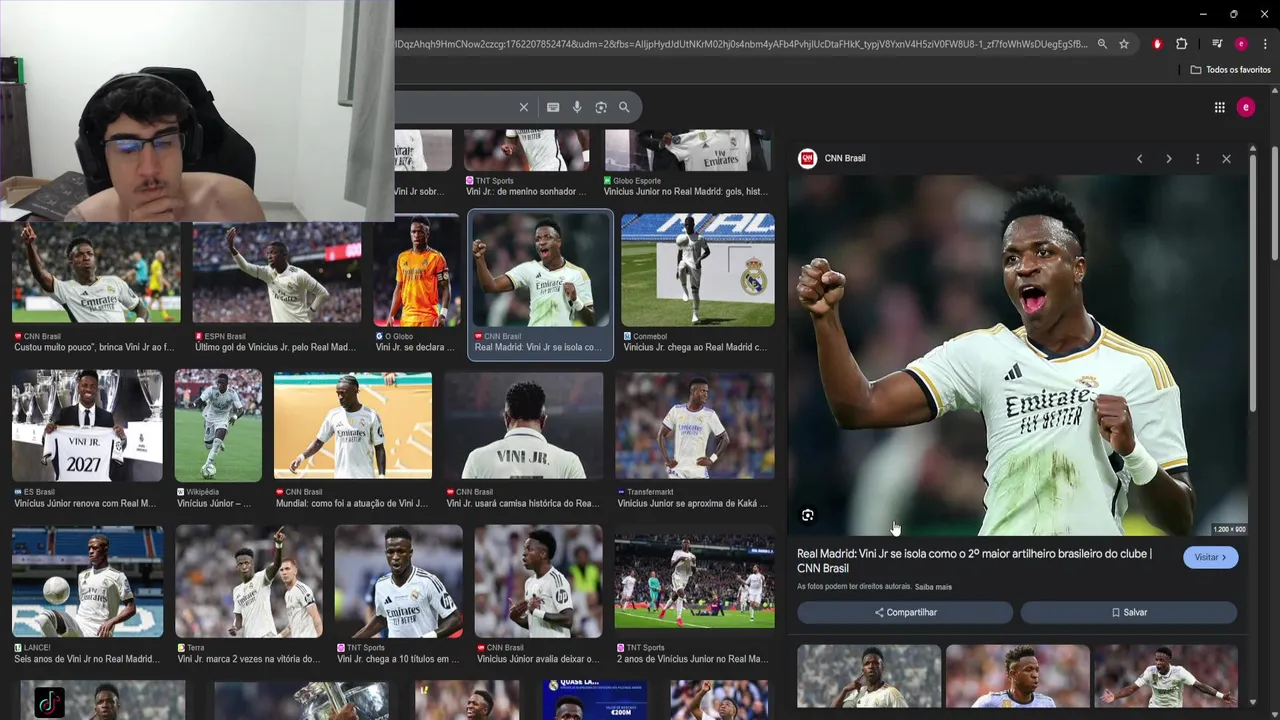Select thumbnail 'Custou muito pouco' from CNN Brasil
This screenshot has width=1280, height=720.
[x=96, y=273]
